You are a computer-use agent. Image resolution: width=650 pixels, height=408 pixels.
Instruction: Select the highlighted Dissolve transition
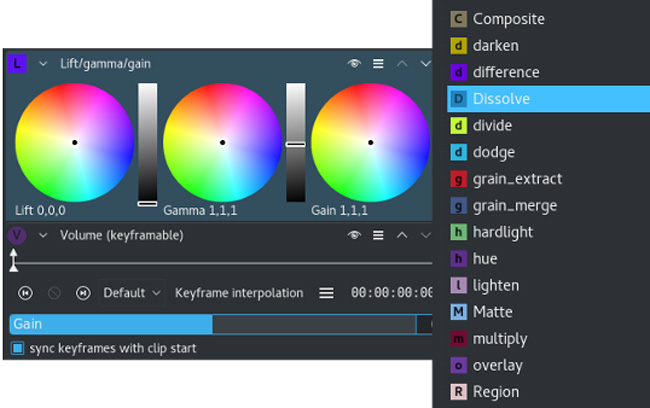pos(548,99)
